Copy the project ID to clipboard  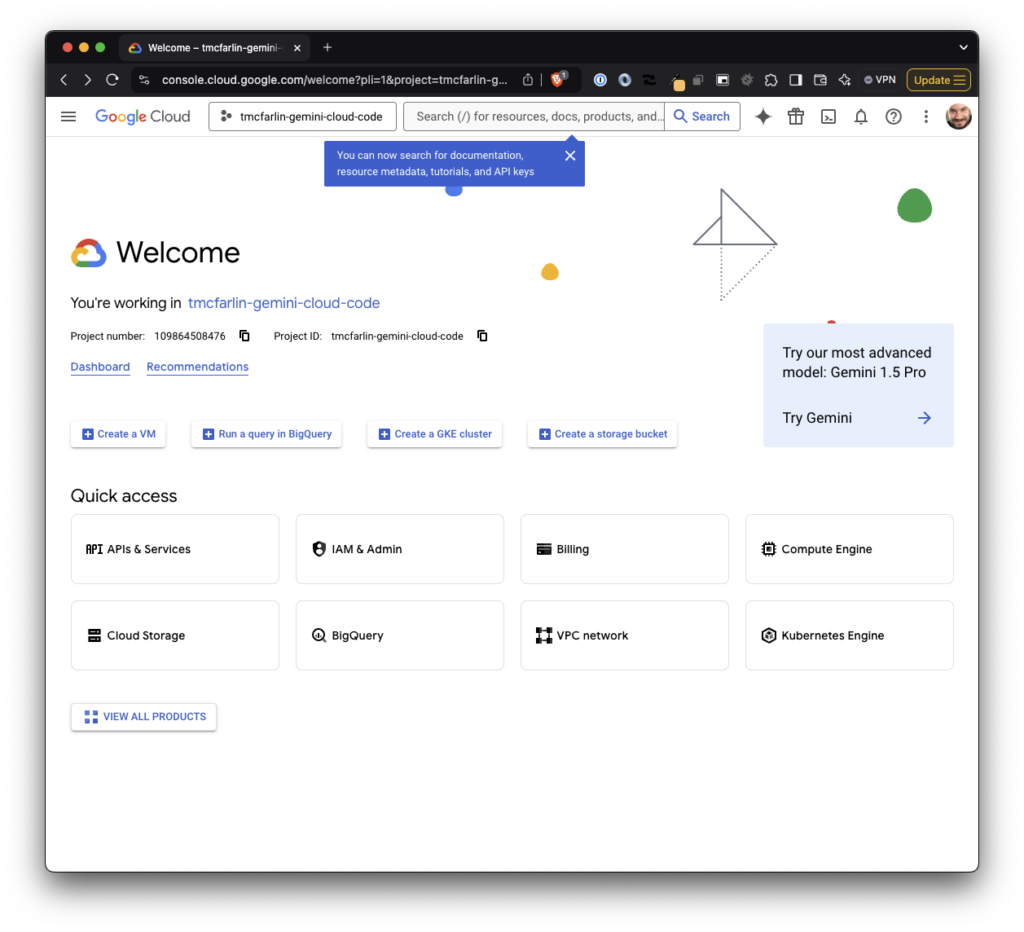point(482,336)
